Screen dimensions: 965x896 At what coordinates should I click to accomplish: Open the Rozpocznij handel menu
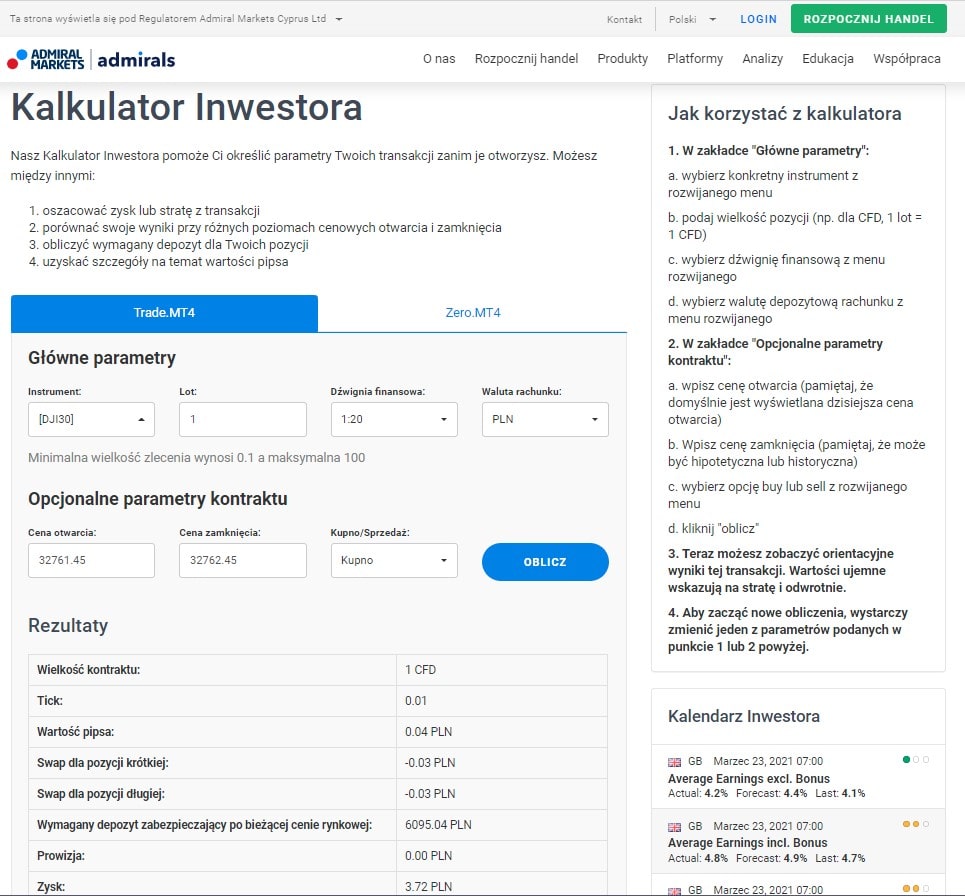pos(526,58)
